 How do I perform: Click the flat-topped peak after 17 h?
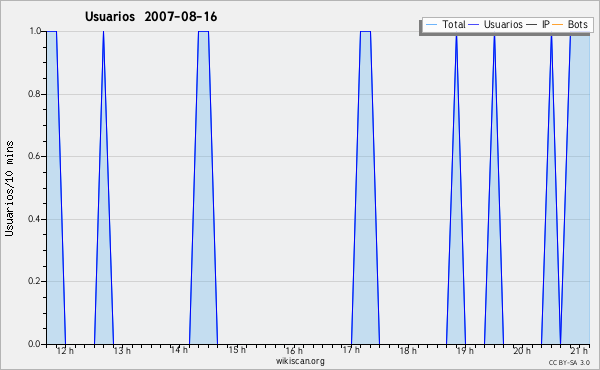(365, 187)
